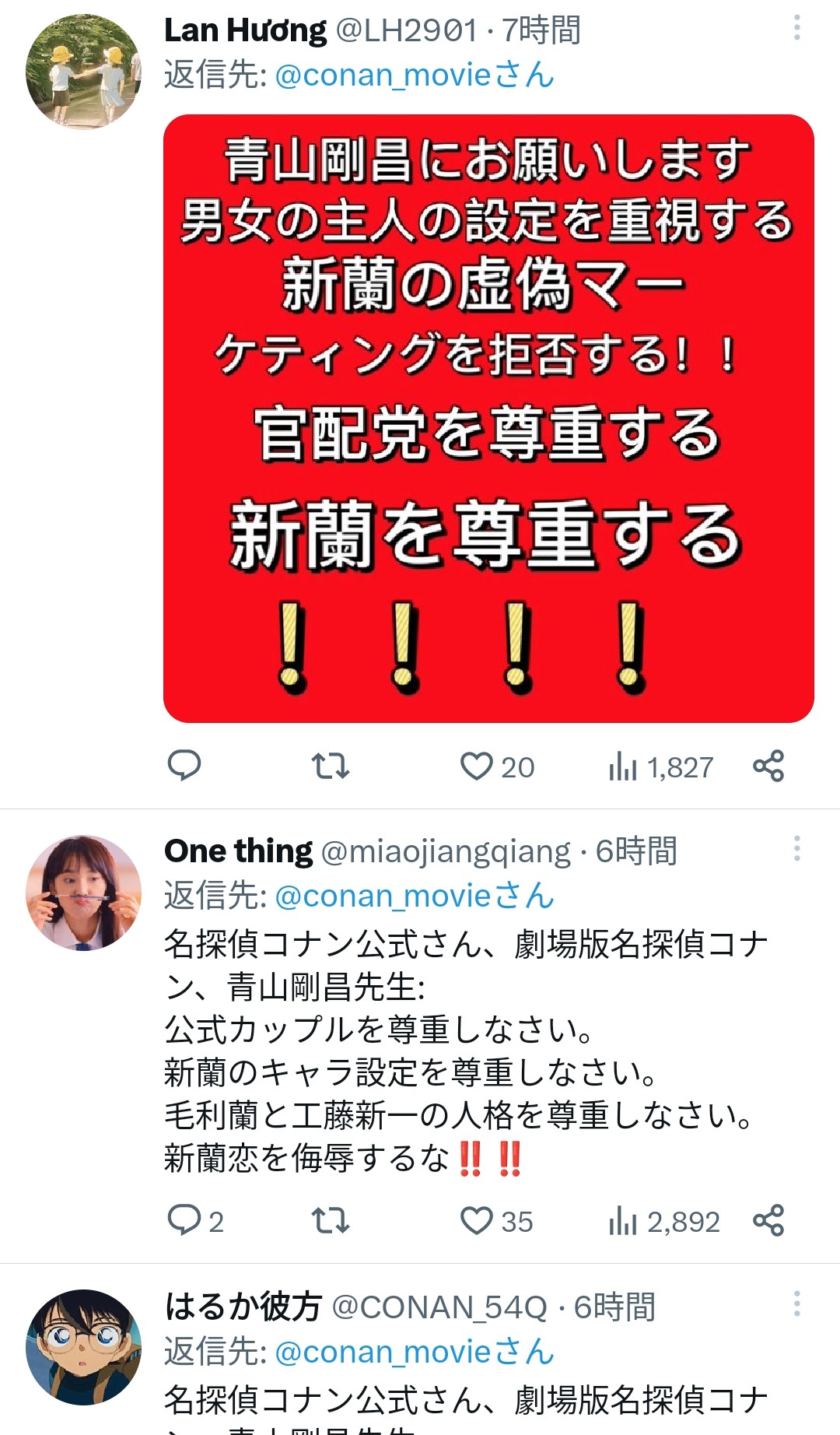View Lan Hương's profile avatar
Screen dimensions: 840x1435
[x=84, y=72]
